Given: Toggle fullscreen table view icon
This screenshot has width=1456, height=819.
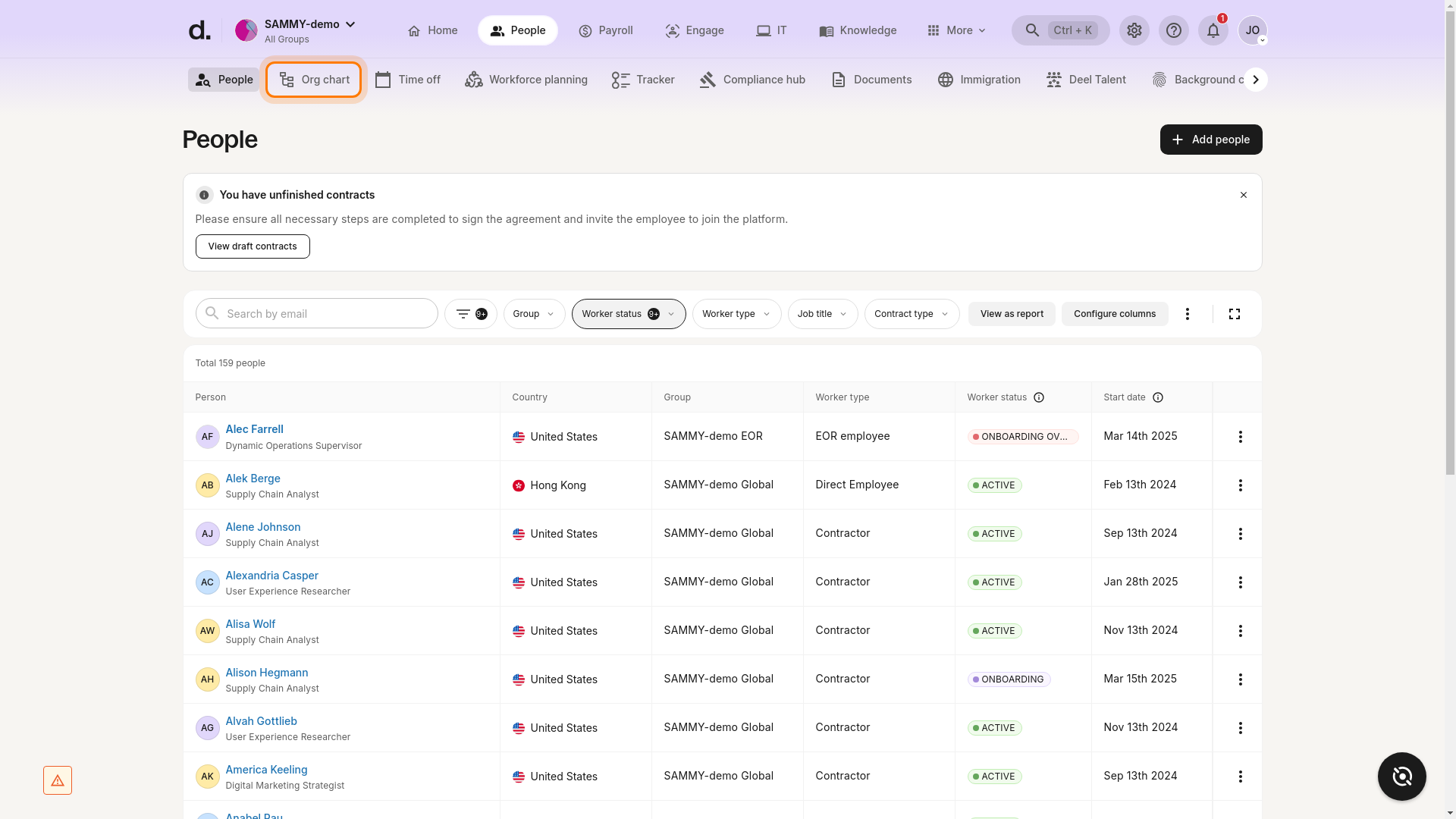Looking at the screenshot, I should pyautogui.click(x=1234, y=314).
